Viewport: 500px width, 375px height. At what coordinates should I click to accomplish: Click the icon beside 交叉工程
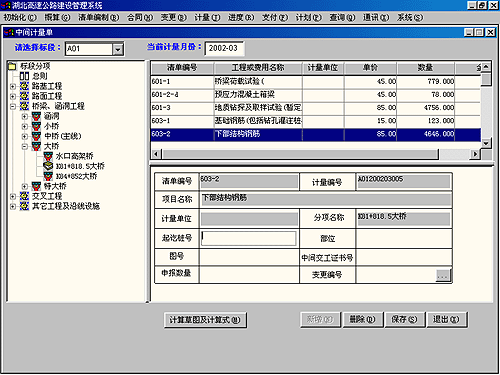click(24, 196)
